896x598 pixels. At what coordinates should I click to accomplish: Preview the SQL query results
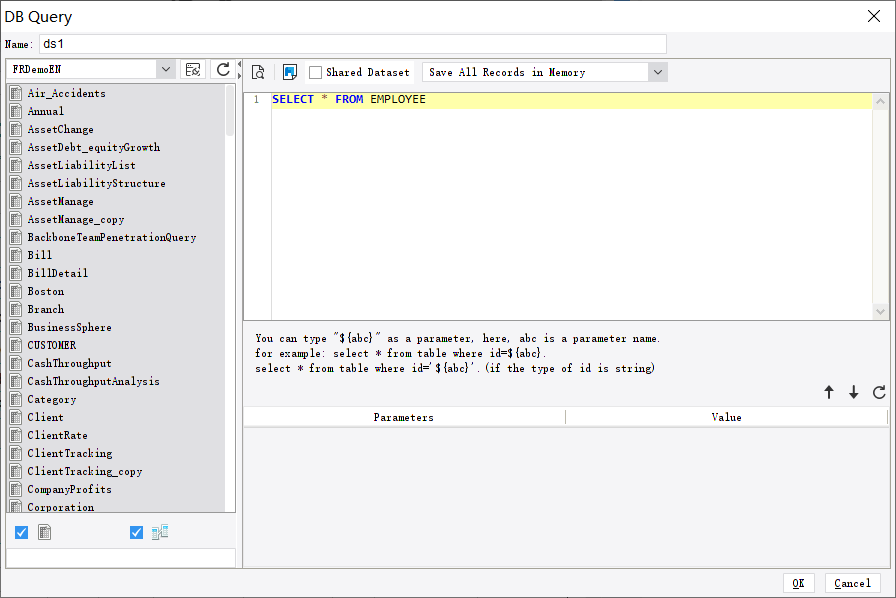click(x=258, y=71)
